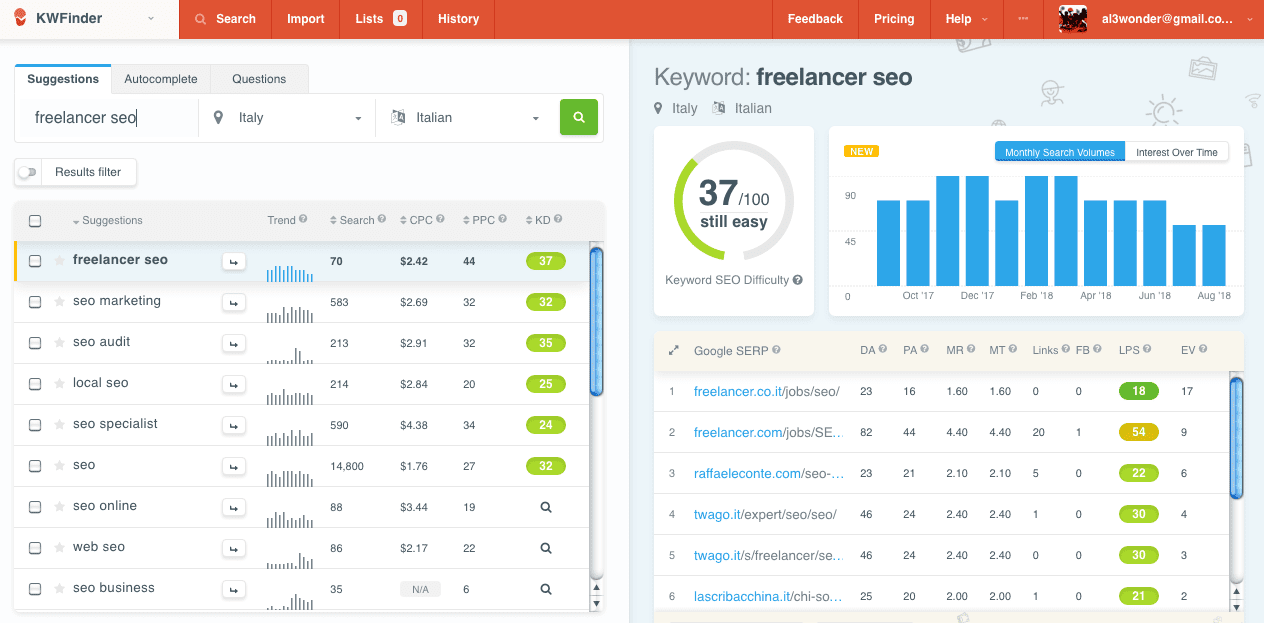Switch to the Questions tab
This screenshot has width=1264, height=623.
259,79
